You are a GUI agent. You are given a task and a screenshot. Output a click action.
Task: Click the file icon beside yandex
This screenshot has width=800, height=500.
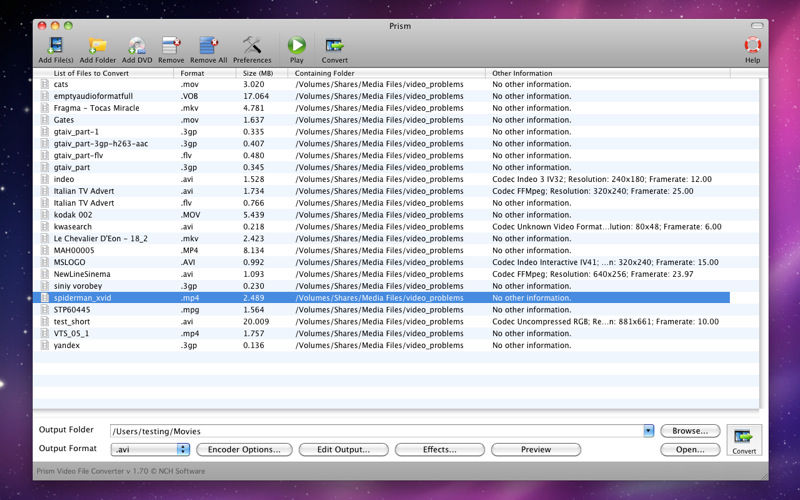tap(45, 345)
